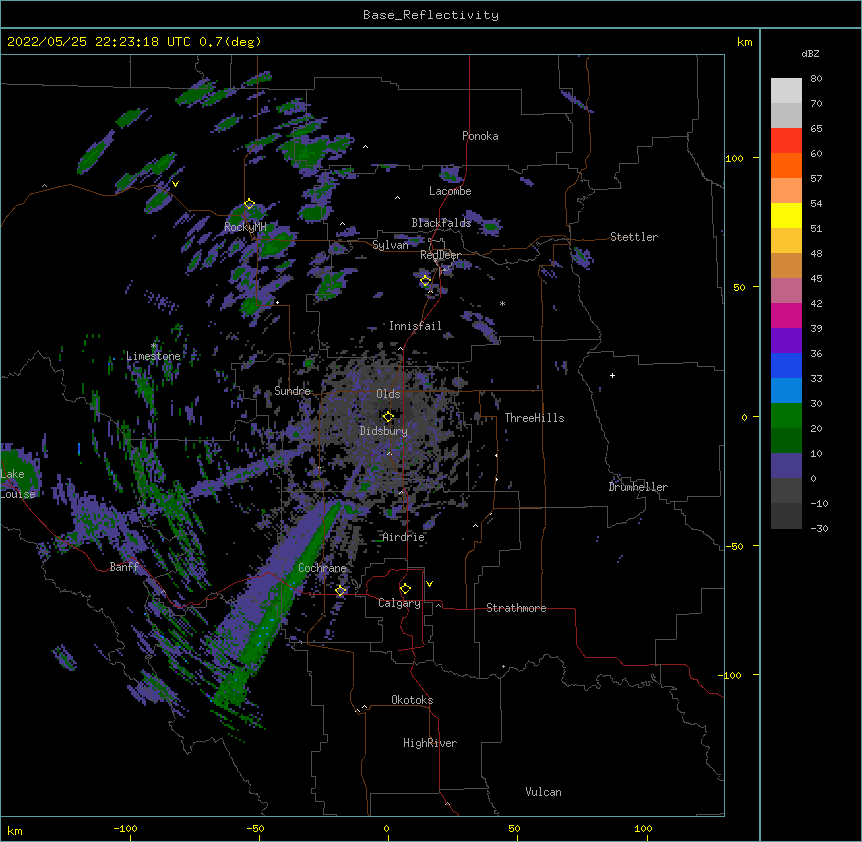The image size is (862, 842).
Task: Click the yellow V marker beside Calgary diamond
Action: coord(429,584)
